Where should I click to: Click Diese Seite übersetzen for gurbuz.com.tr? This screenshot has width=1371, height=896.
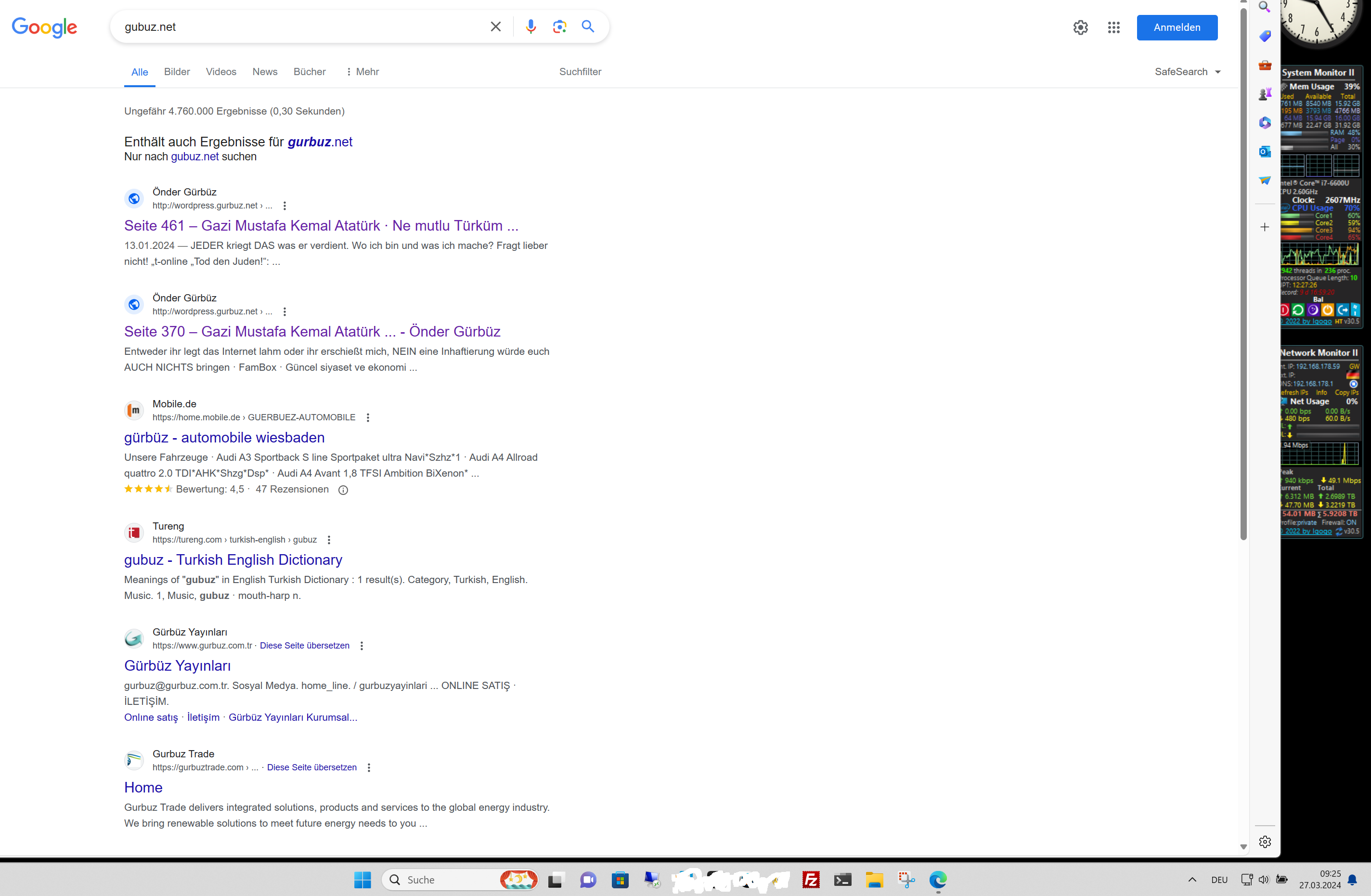304,646
